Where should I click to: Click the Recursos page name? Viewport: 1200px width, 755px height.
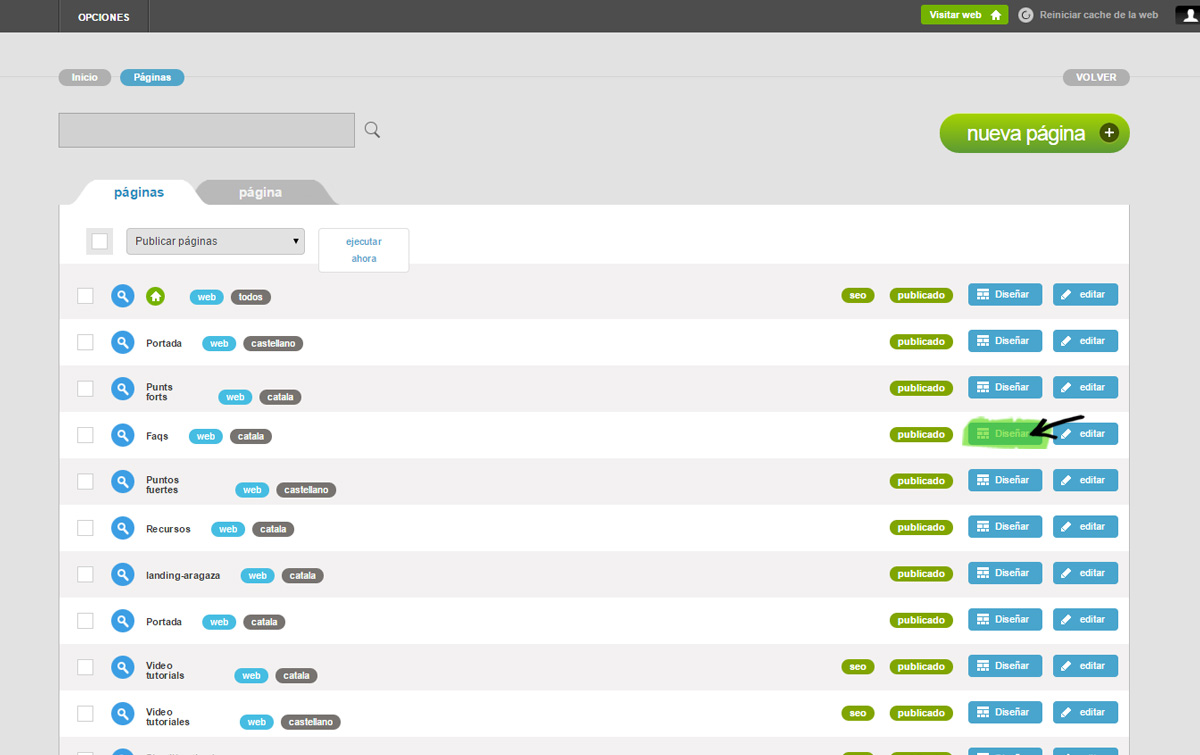(168, 529)
